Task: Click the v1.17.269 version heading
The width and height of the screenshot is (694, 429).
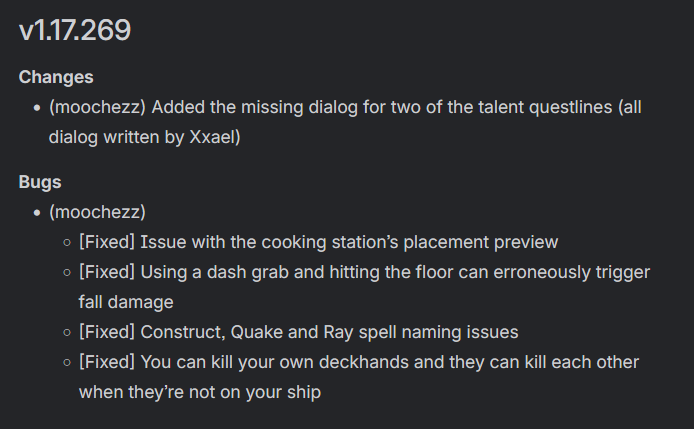Action: click(75, 31)
